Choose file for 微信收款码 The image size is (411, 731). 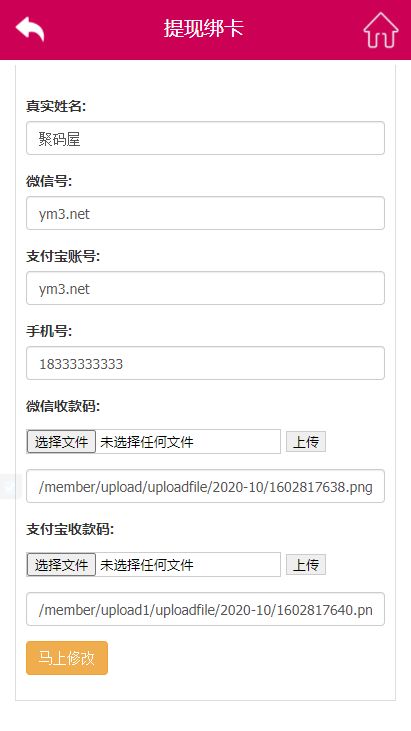click(62, 441)
